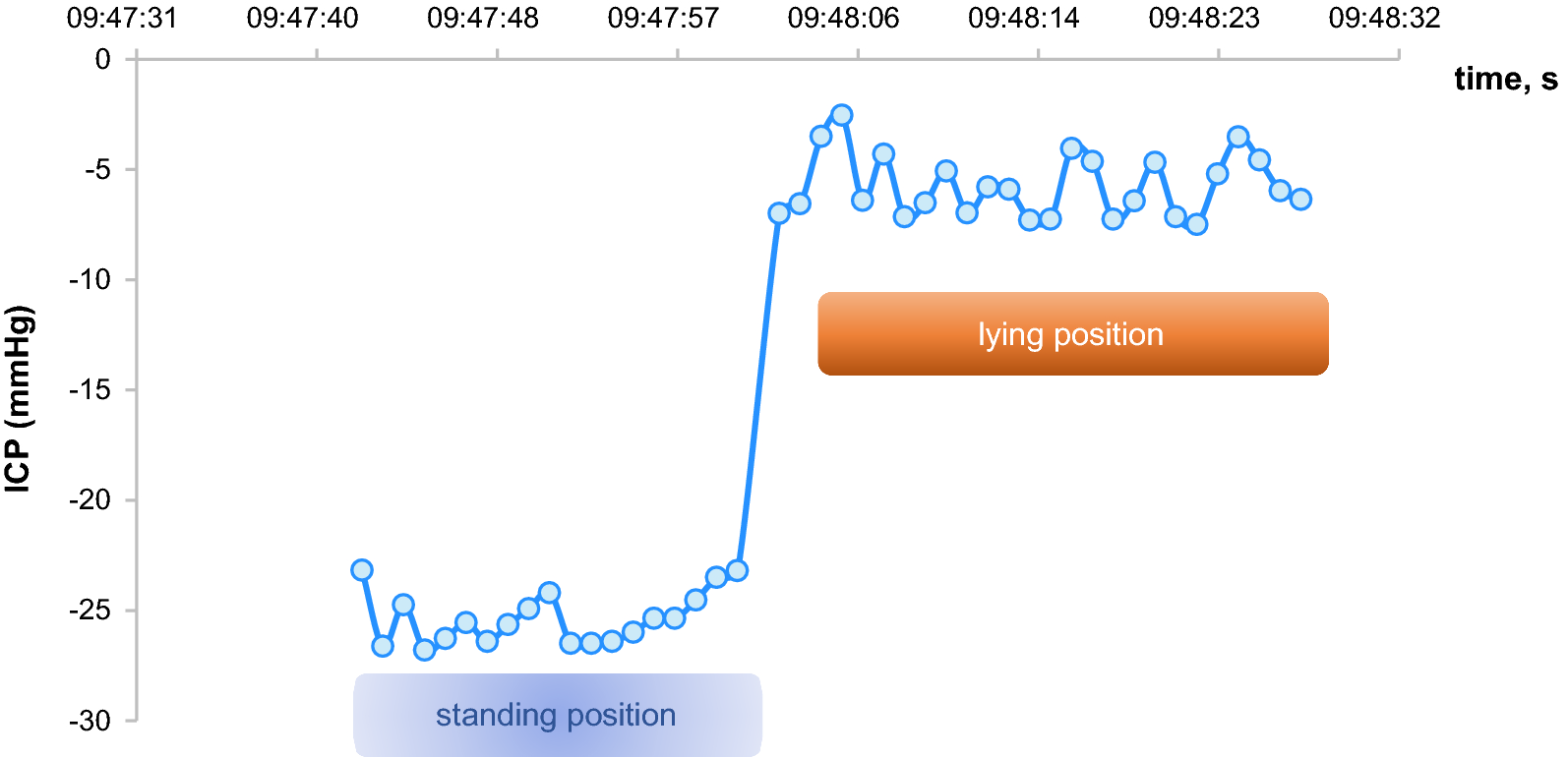Pick the 09:47:57 time axis label
The width and height of the screenshot is (1568, 757).
point(663,18)
